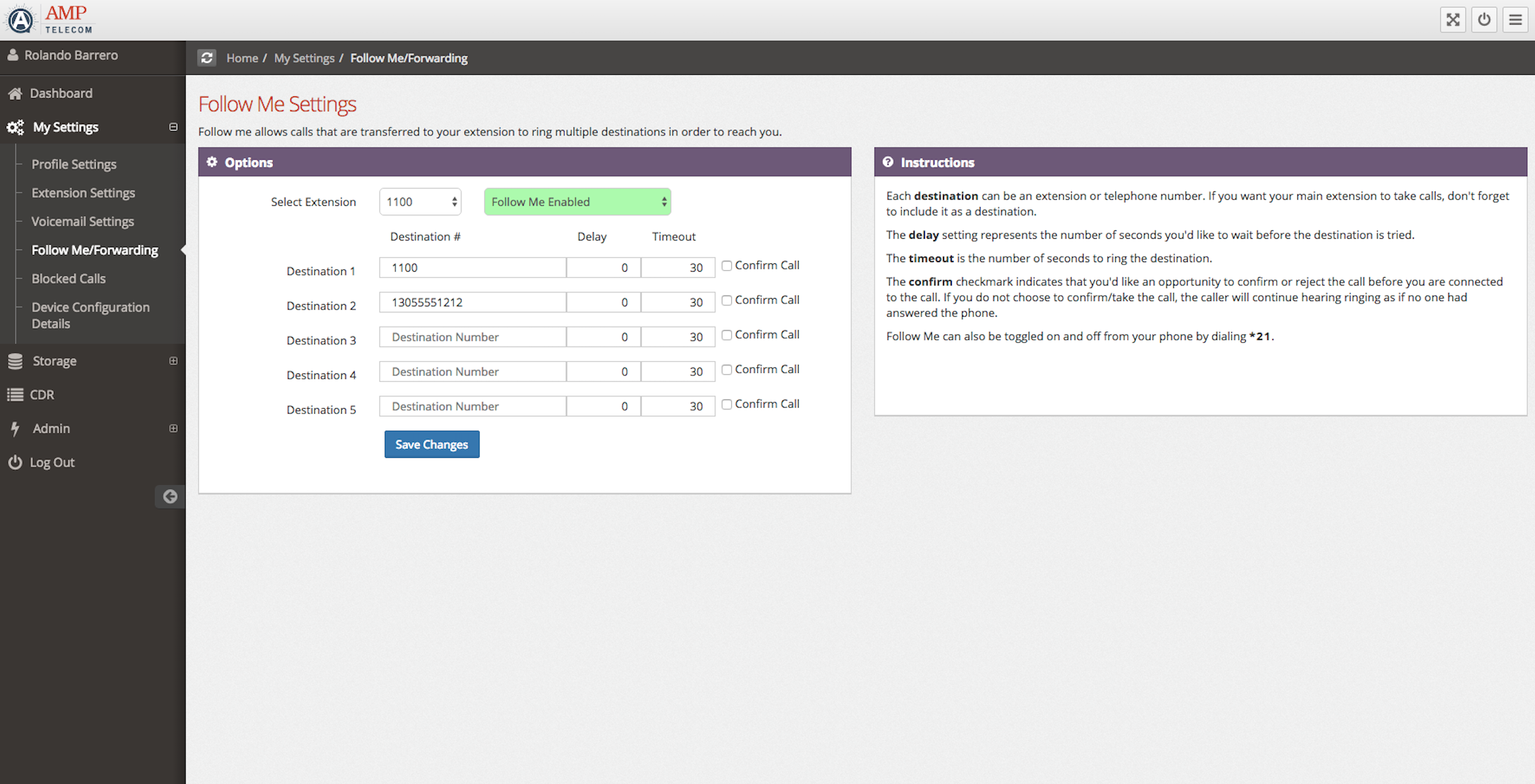The width and height of the screenshot is (1535, 784).
Task: Click the fullscreen expand icon
Action: [x=1452, y=20]
